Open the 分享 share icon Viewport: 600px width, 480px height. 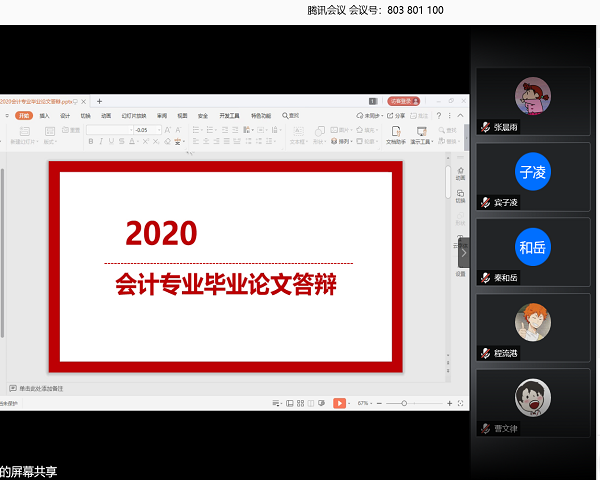click(397, 116)
